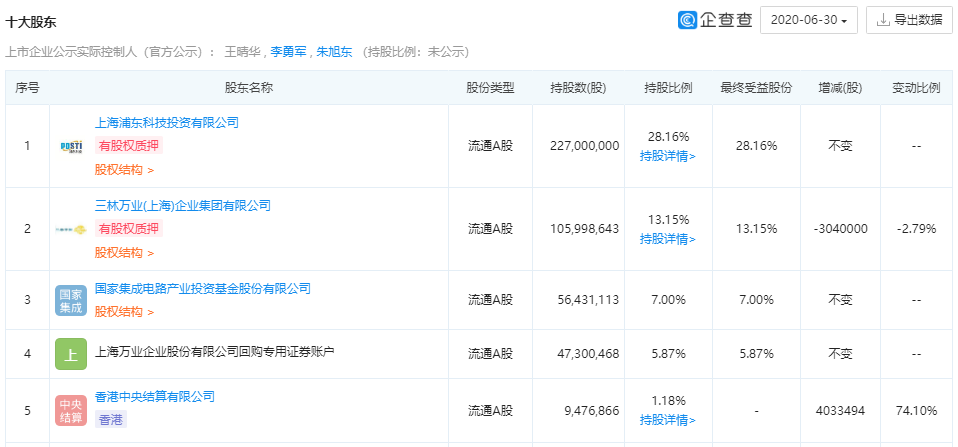Image resolution: width=958 pixels, height=447 pixels.
Task: Open 上海浦东科技投资有限公司 company link
Action: [167, 123]
